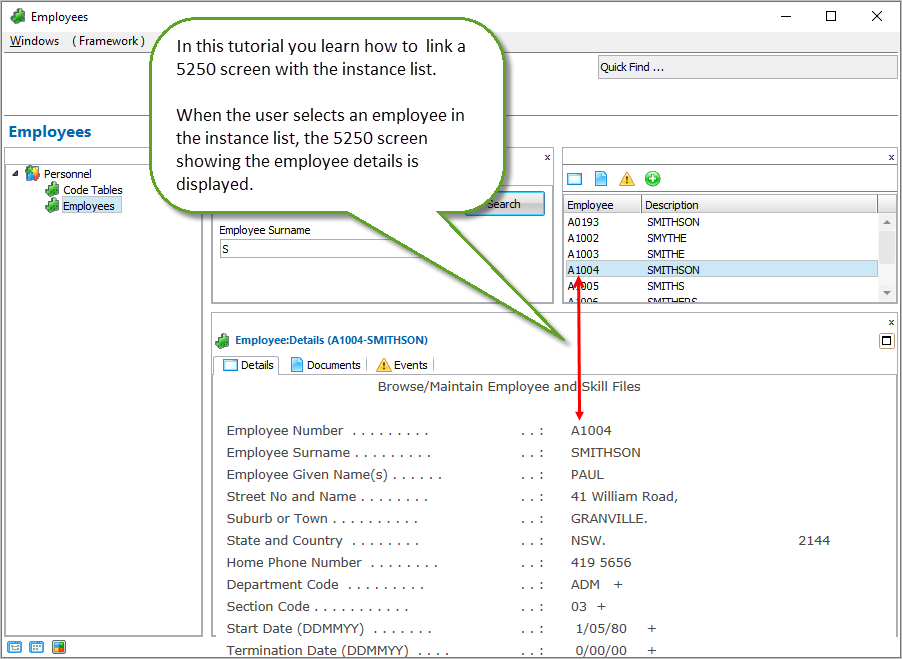Image resolution: width=902 pixels, height=659 pixels.
Task: Click the suburb value GRANVILLE.
Action: point(609,518)
